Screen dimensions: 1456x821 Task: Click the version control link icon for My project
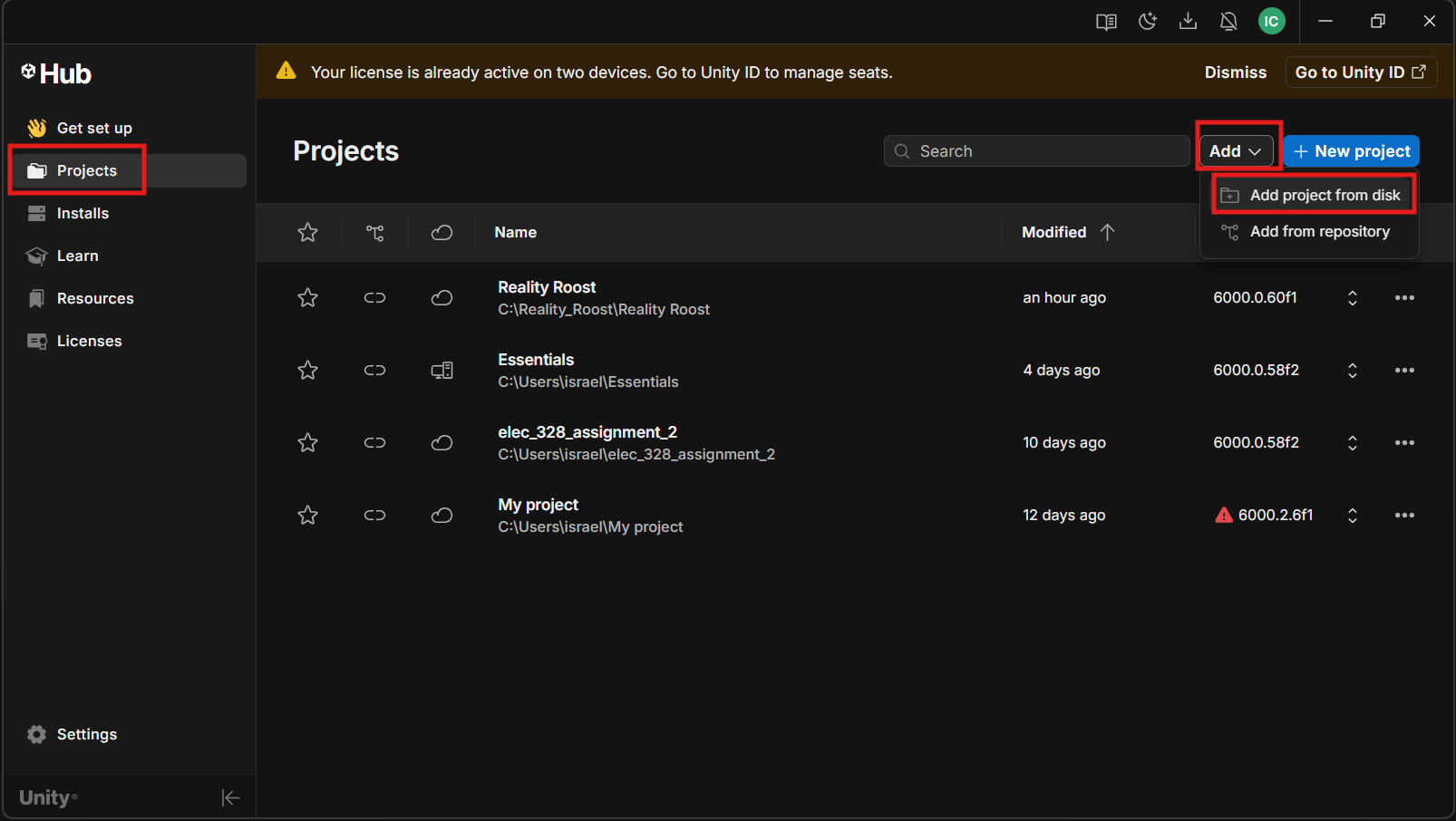(x=374, y=516)
